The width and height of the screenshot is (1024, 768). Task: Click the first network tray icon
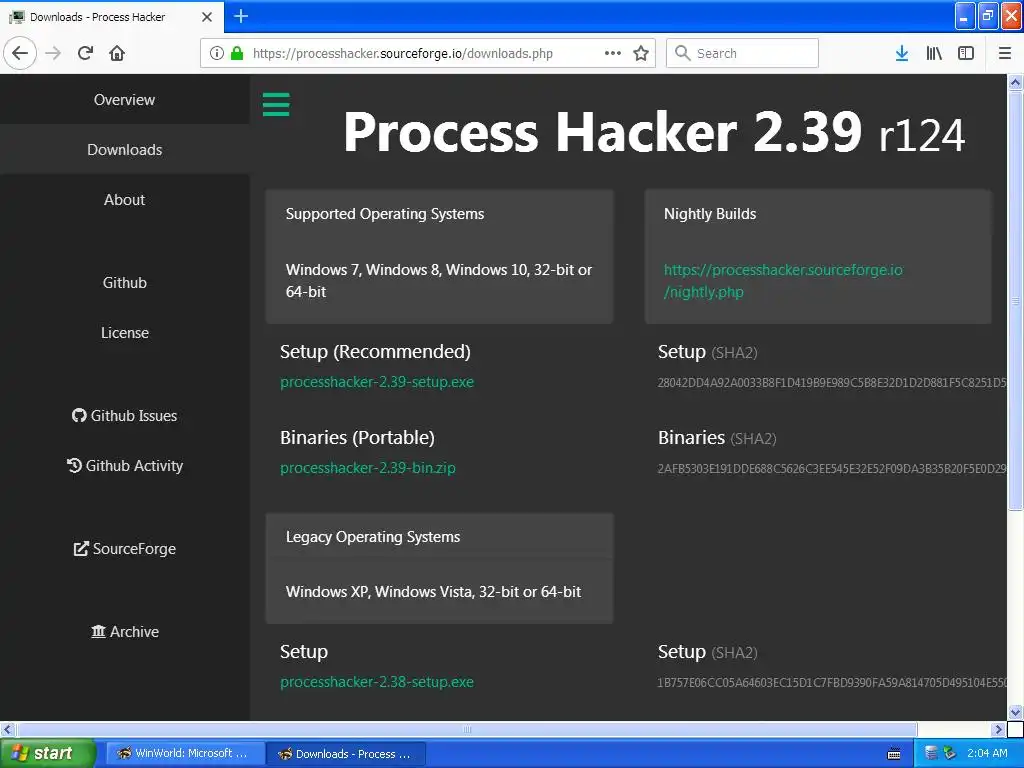(932, 753)
